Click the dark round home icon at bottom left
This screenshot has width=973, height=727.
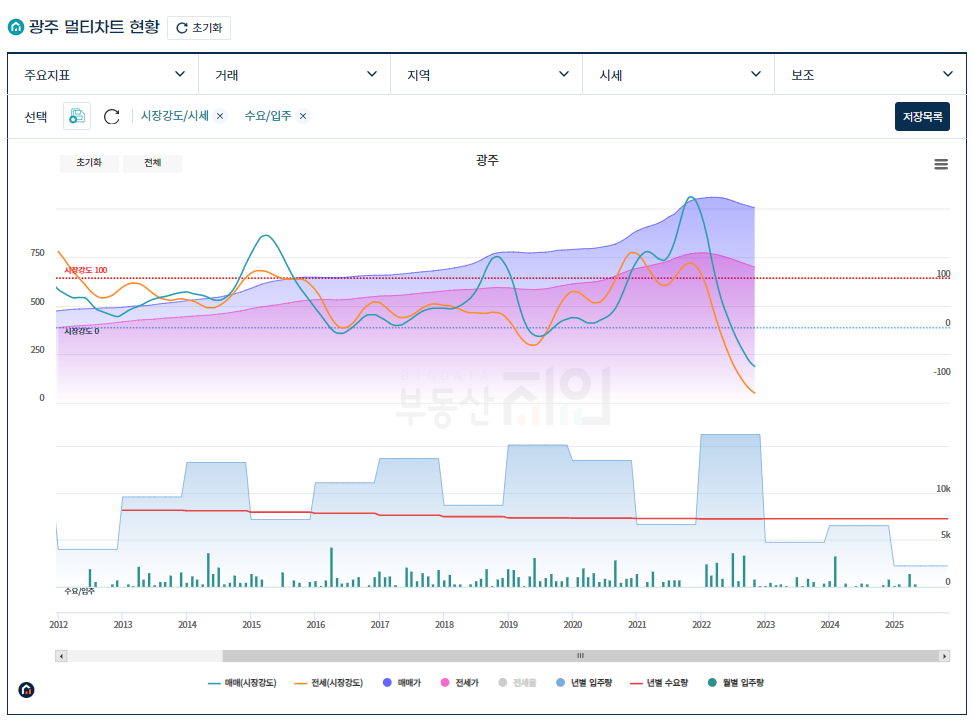[26, 690]
